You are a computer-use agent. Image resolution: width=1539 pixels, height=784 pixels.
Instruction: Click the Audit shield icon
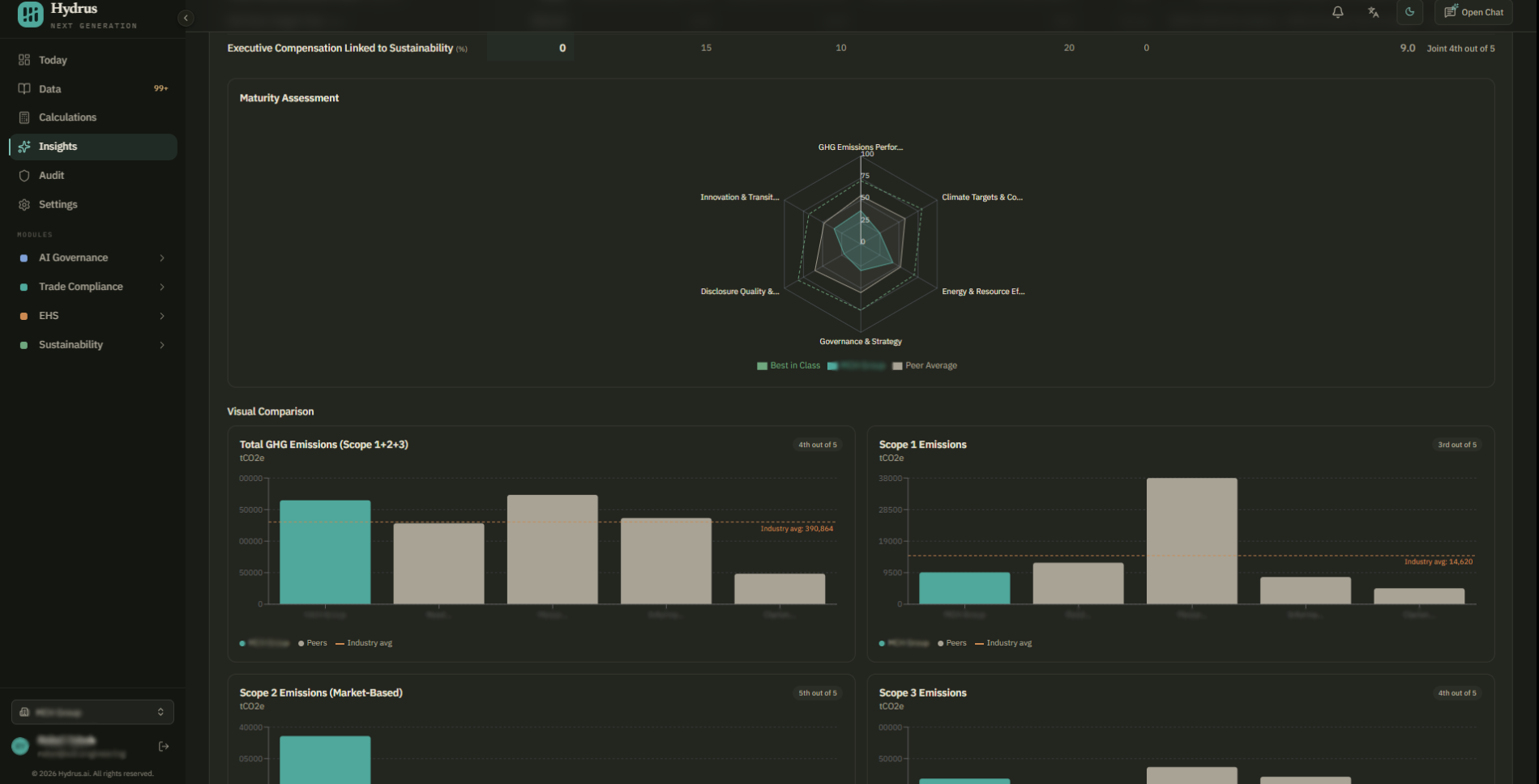[x=24, y=176]
